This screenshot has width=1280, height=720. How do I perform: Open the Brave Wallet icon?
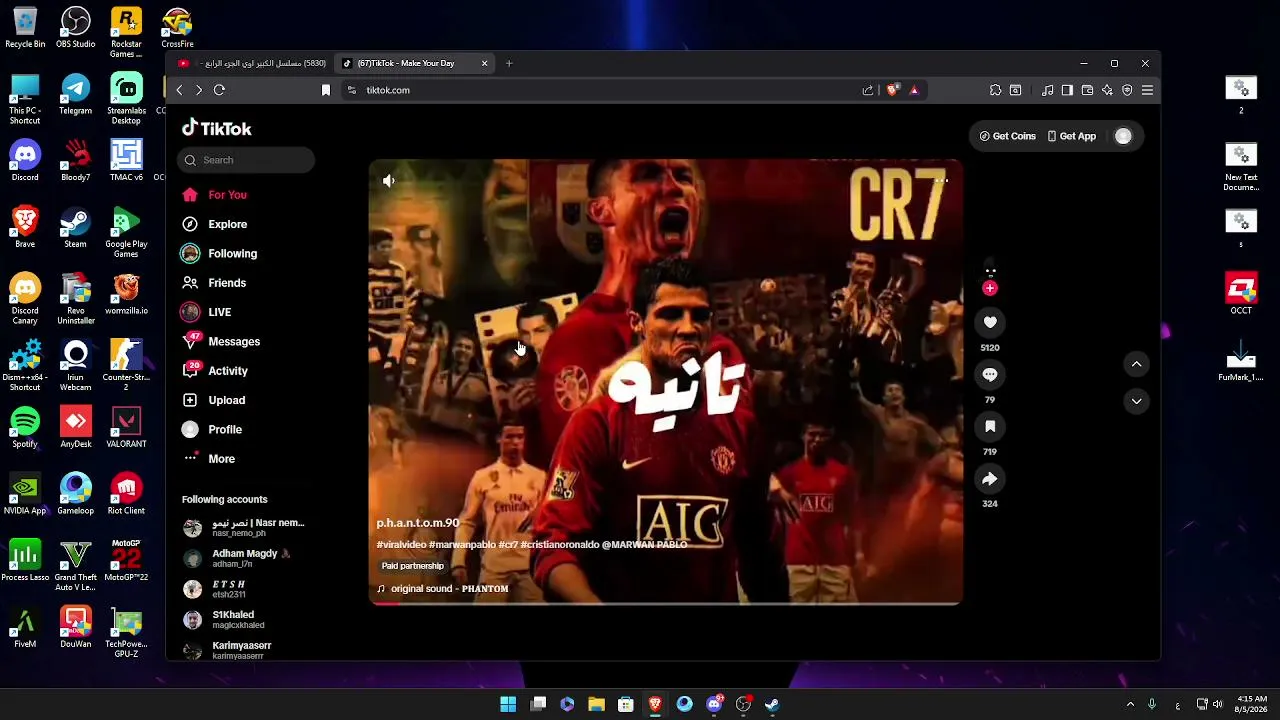pyautogui.click(x=1087, y=90)
